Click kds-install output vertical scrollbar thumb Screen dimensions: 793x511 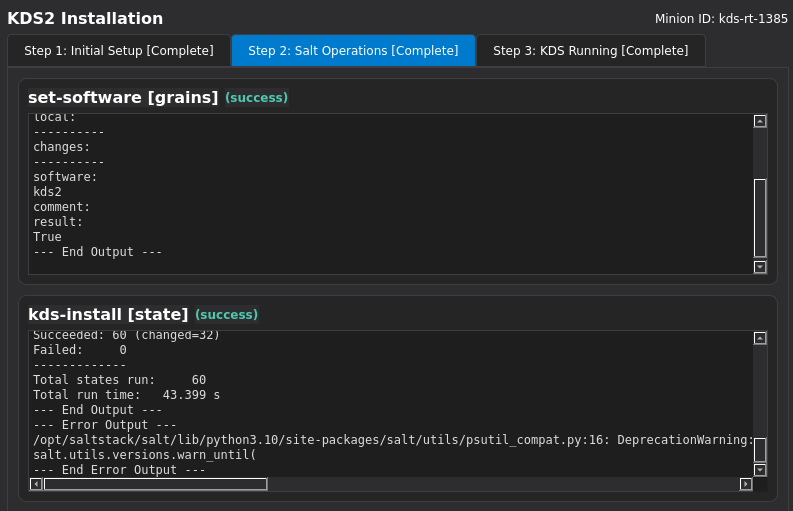760,450
